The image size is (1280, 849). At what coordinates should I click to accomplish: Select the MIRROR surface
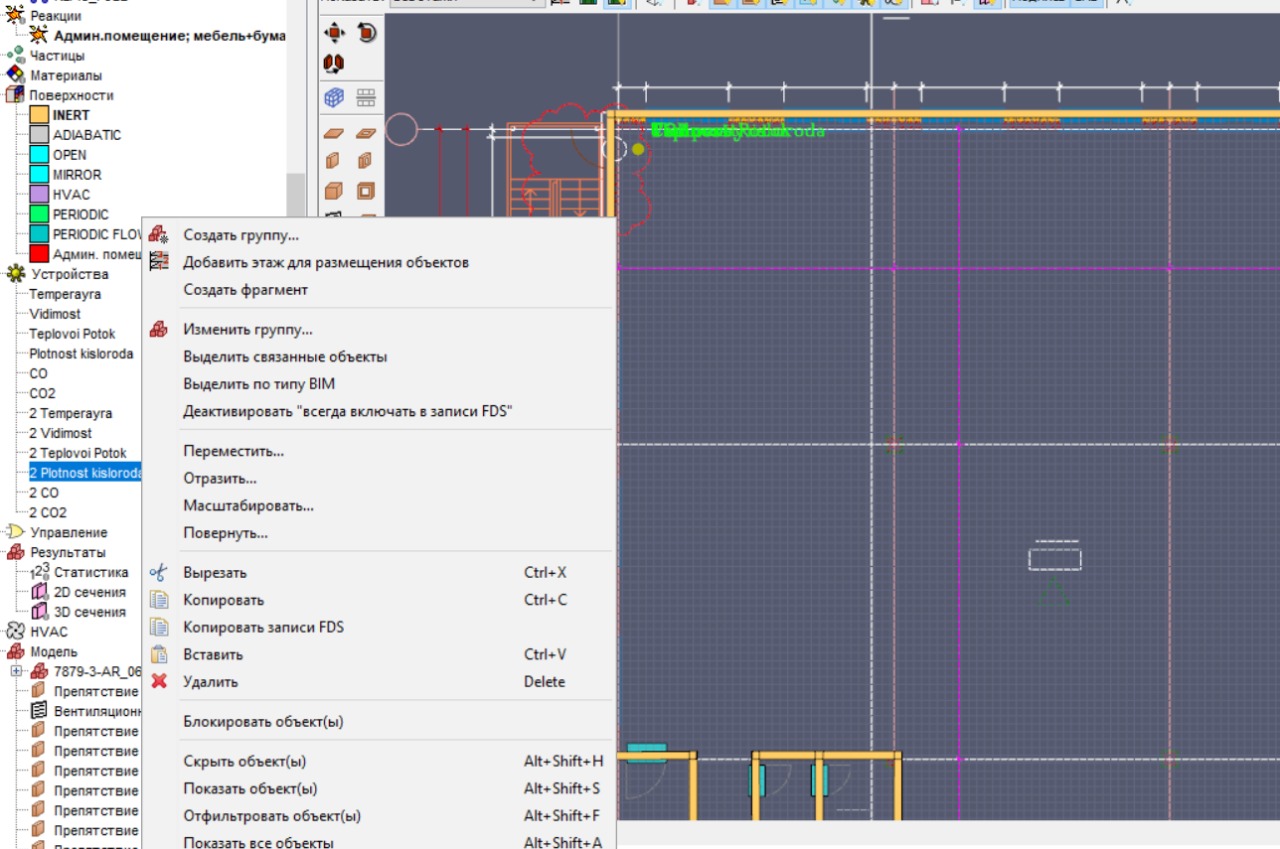pyautogui.click(x=77, y=175)
